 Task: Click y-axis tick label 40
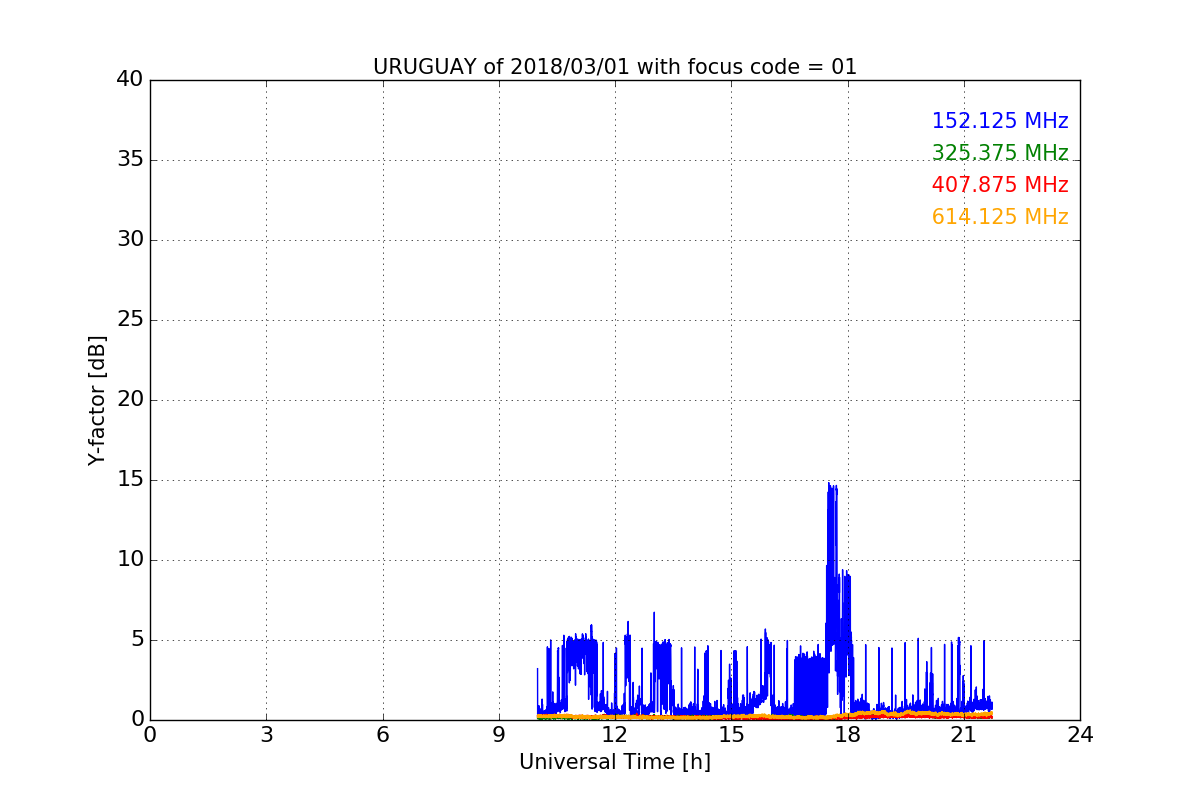pyautogui.click(x=130, y=80)
